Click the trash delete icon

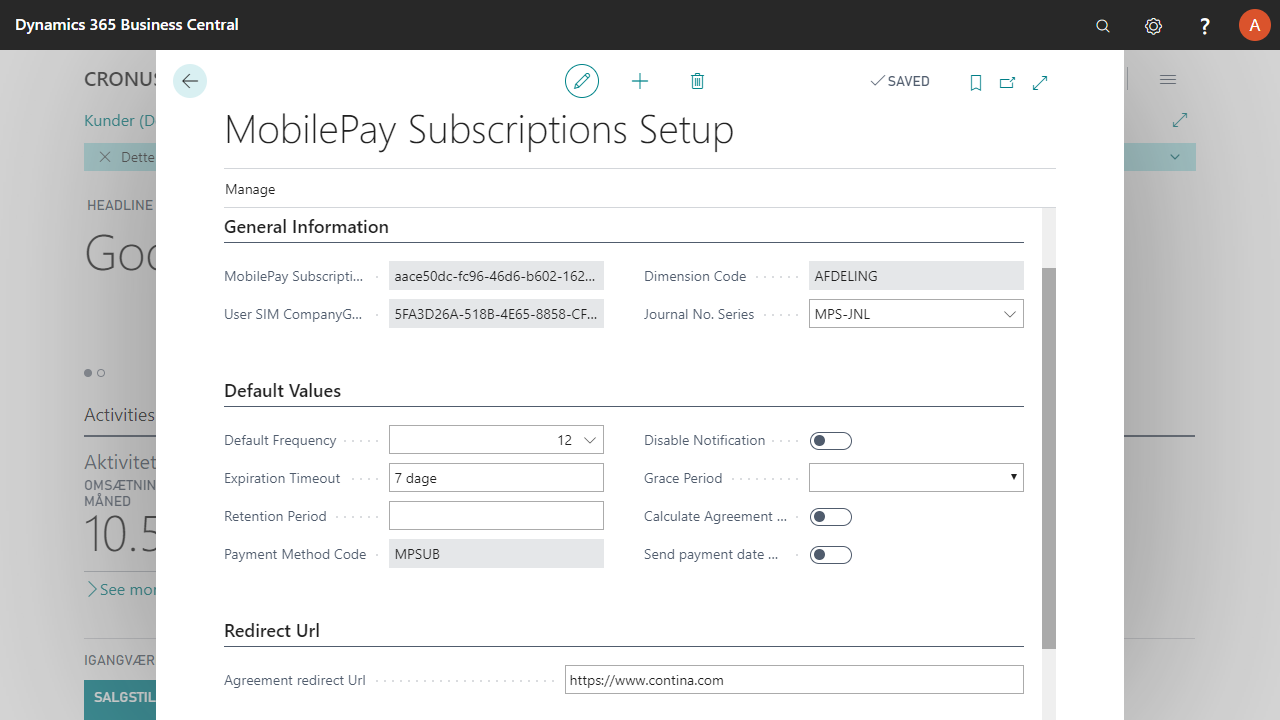coord(698,81)
